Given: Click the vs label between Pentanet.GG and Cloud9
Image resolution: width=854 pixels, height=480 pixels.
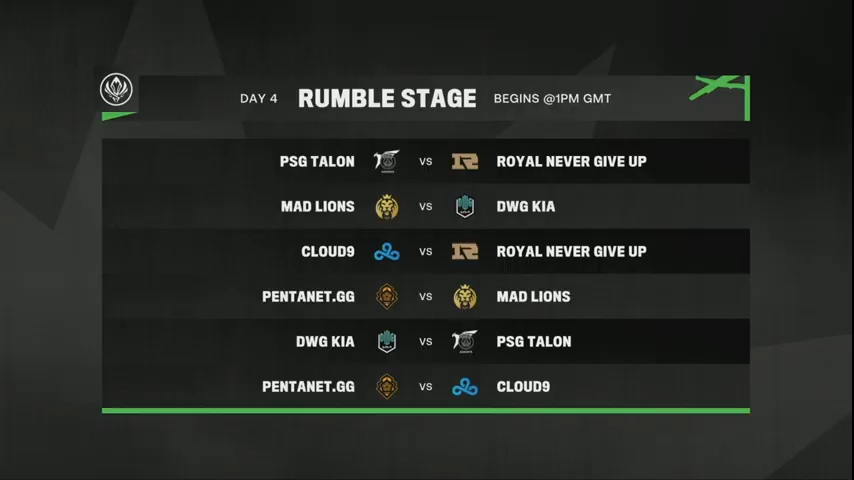Looking at the screenshot, I should coord(426,386).
